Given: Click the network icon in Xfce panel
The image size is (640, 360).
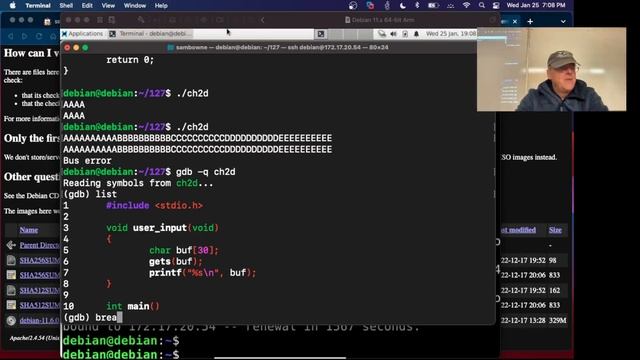Looking at the screenshot, I should click(382, 34).
